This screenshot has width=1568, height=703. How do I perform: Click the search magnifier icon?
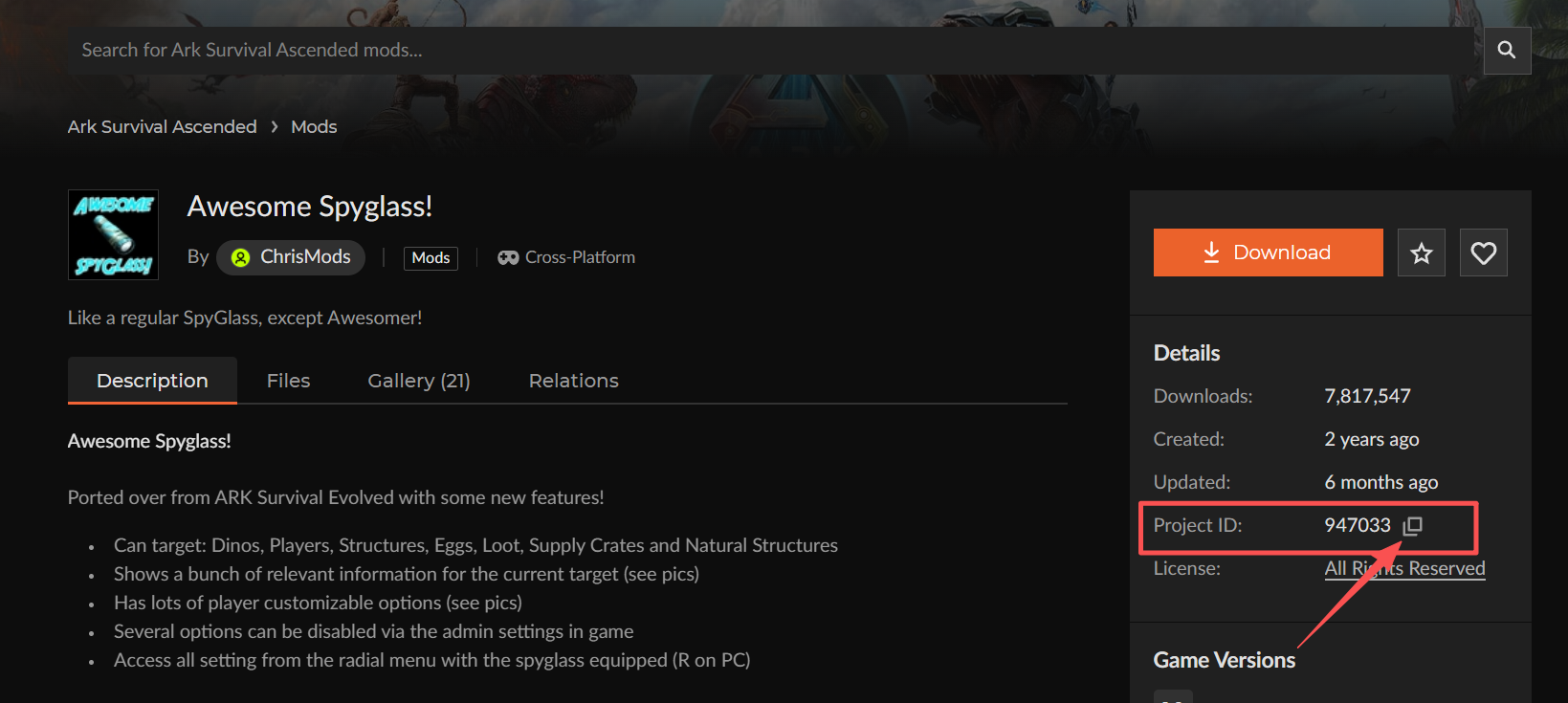point(1507,50)
